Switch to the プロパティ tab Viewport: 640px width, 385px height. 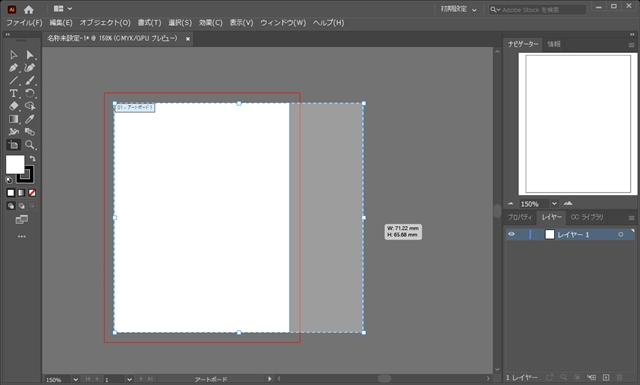(520, 217)
